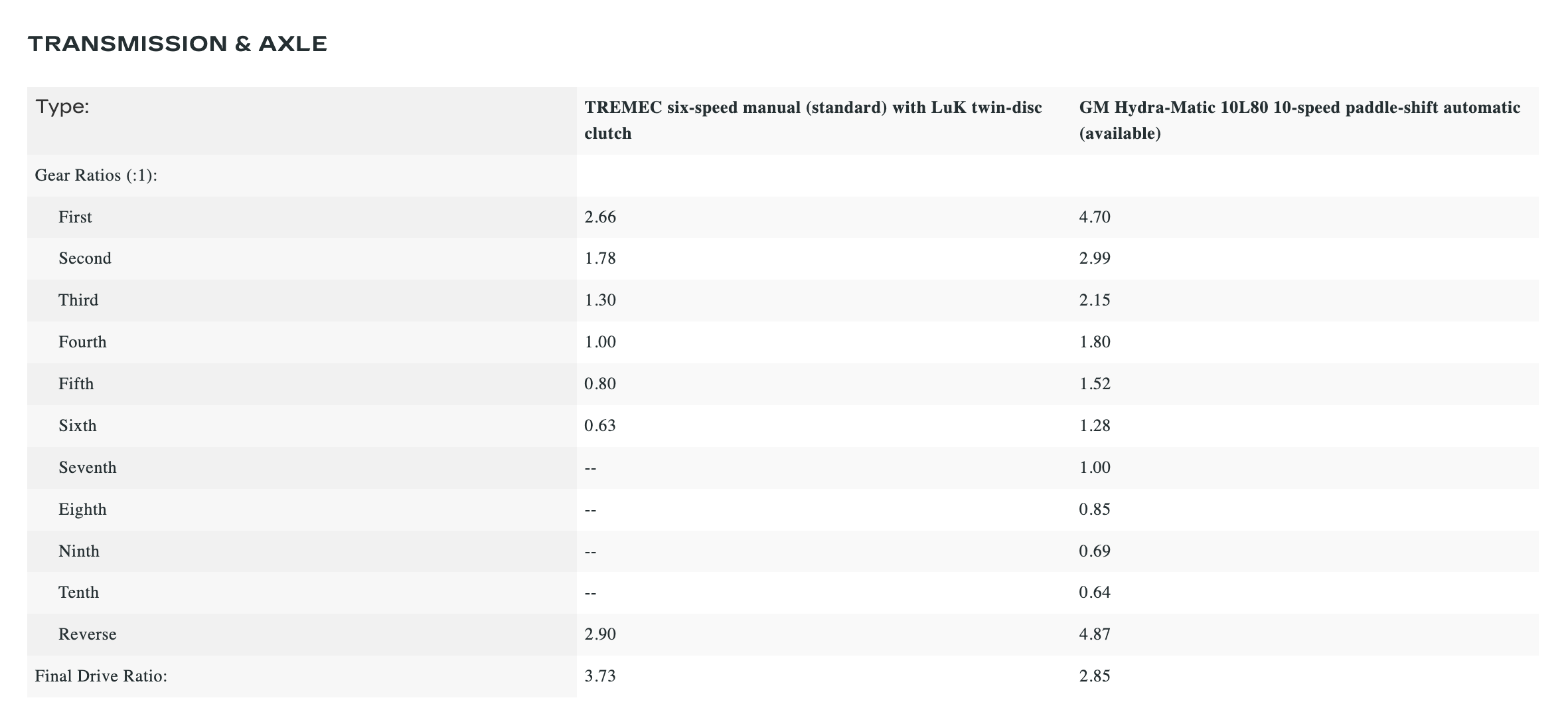
Task: Select the TREMEC six-speed manual column header
Action: (x=813, y=120)
